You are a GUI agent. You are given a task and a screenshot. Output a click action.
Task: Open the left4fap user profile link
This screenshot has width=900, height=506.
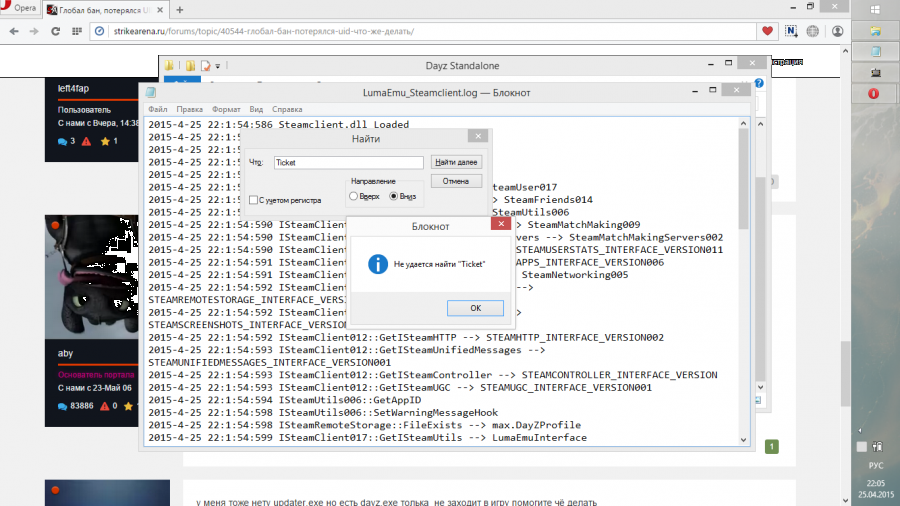coord(73,88)
